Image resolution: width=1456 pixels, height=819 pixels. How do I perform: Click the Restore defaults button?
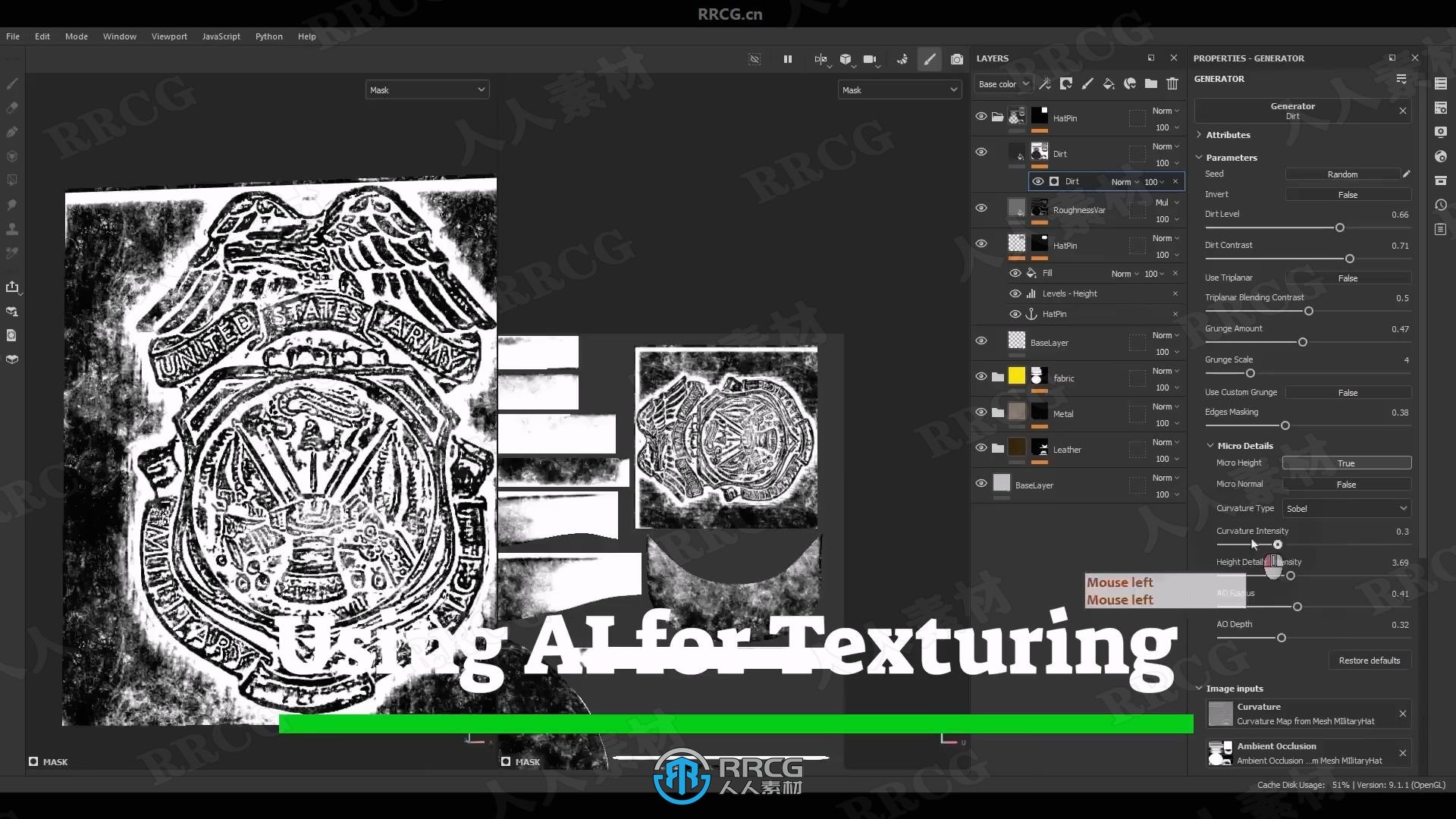coord(1370,661)
